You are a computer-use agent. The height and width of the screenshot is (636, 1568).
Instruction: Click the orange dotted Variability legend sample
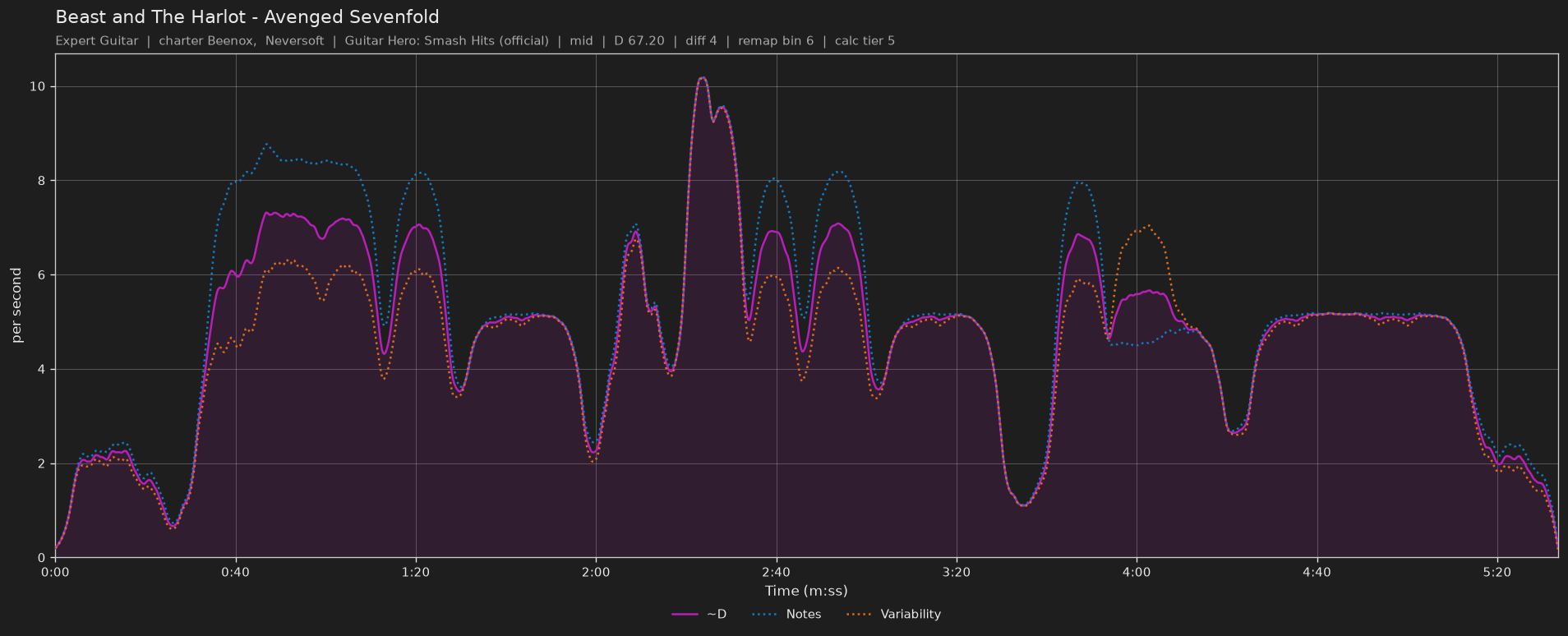pyautogui.click(x=859, y=615)
